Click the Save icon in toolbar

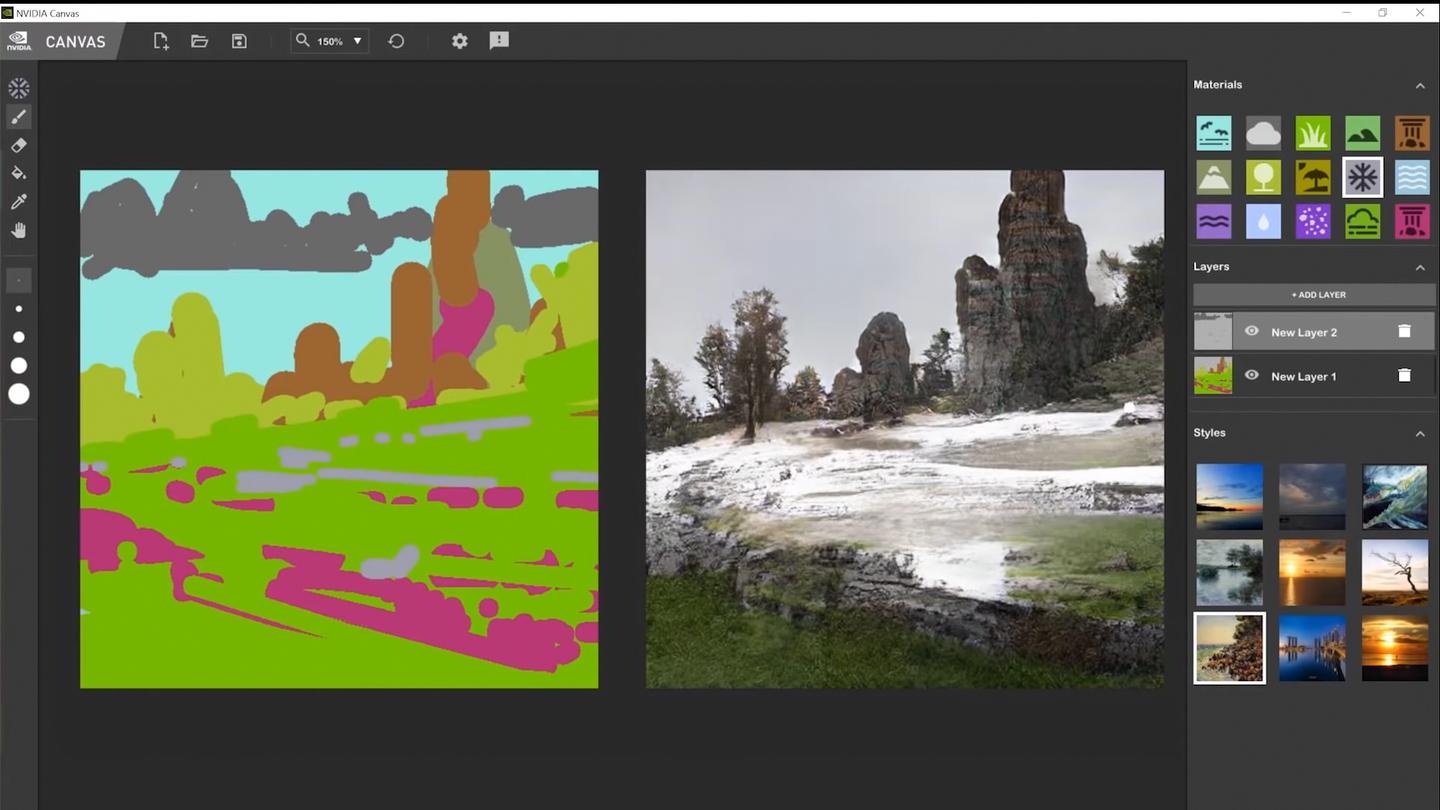pos(239,41)
